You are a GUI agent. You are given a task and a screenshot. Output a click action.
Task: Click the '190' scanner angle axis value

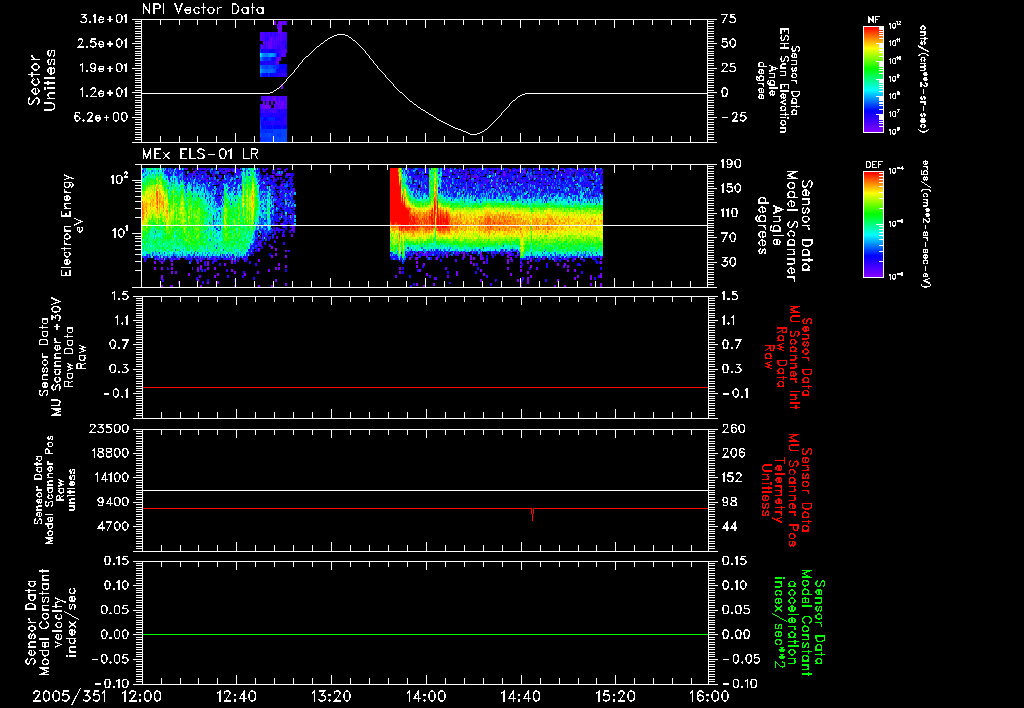[x=733, y=164]
